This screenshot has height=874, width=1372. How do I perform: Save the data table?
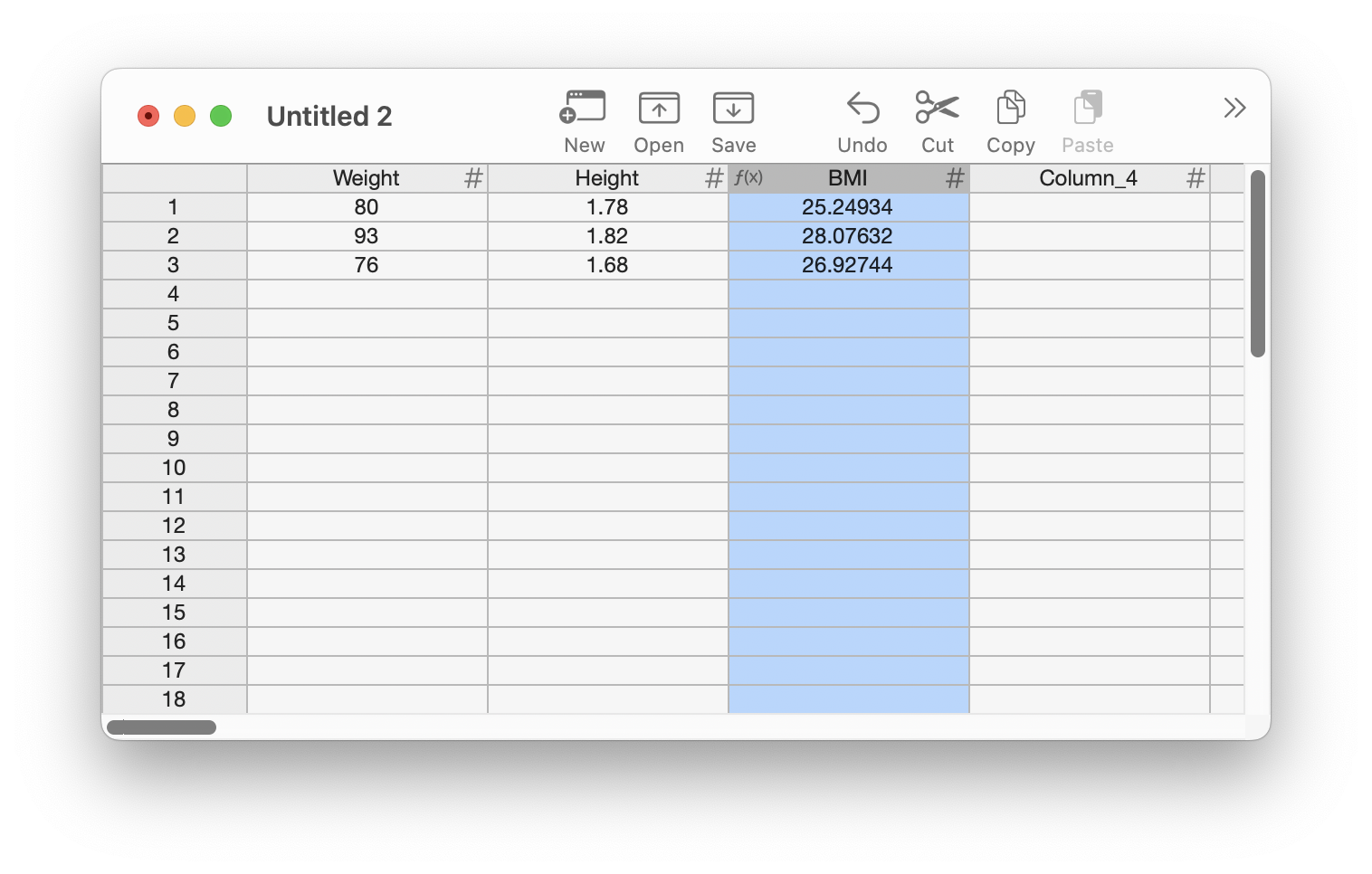click(x=733, y=108)
